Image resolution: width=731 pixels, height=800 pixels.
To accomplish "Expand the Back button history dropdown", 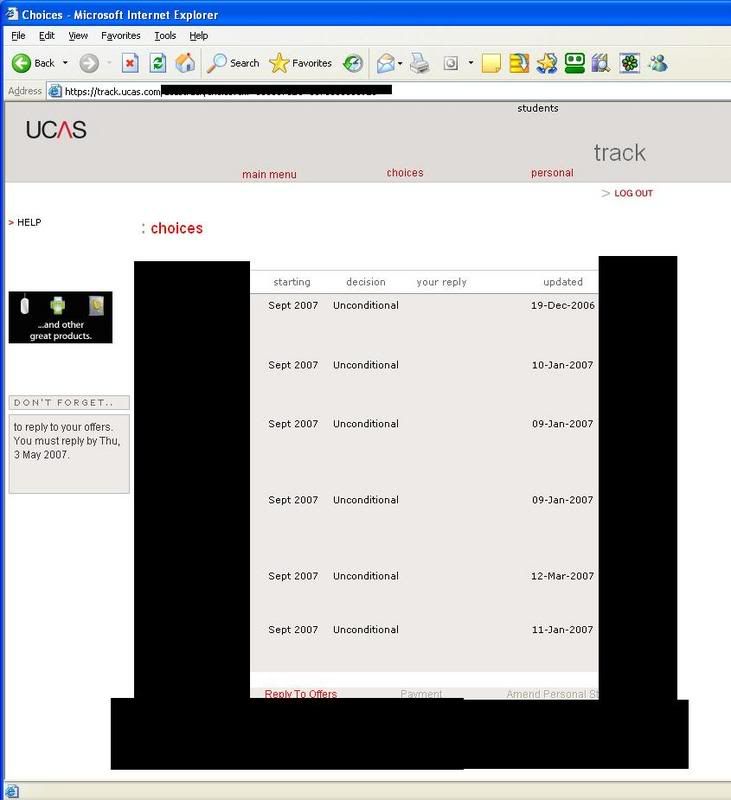I will [x=65, y=63].
